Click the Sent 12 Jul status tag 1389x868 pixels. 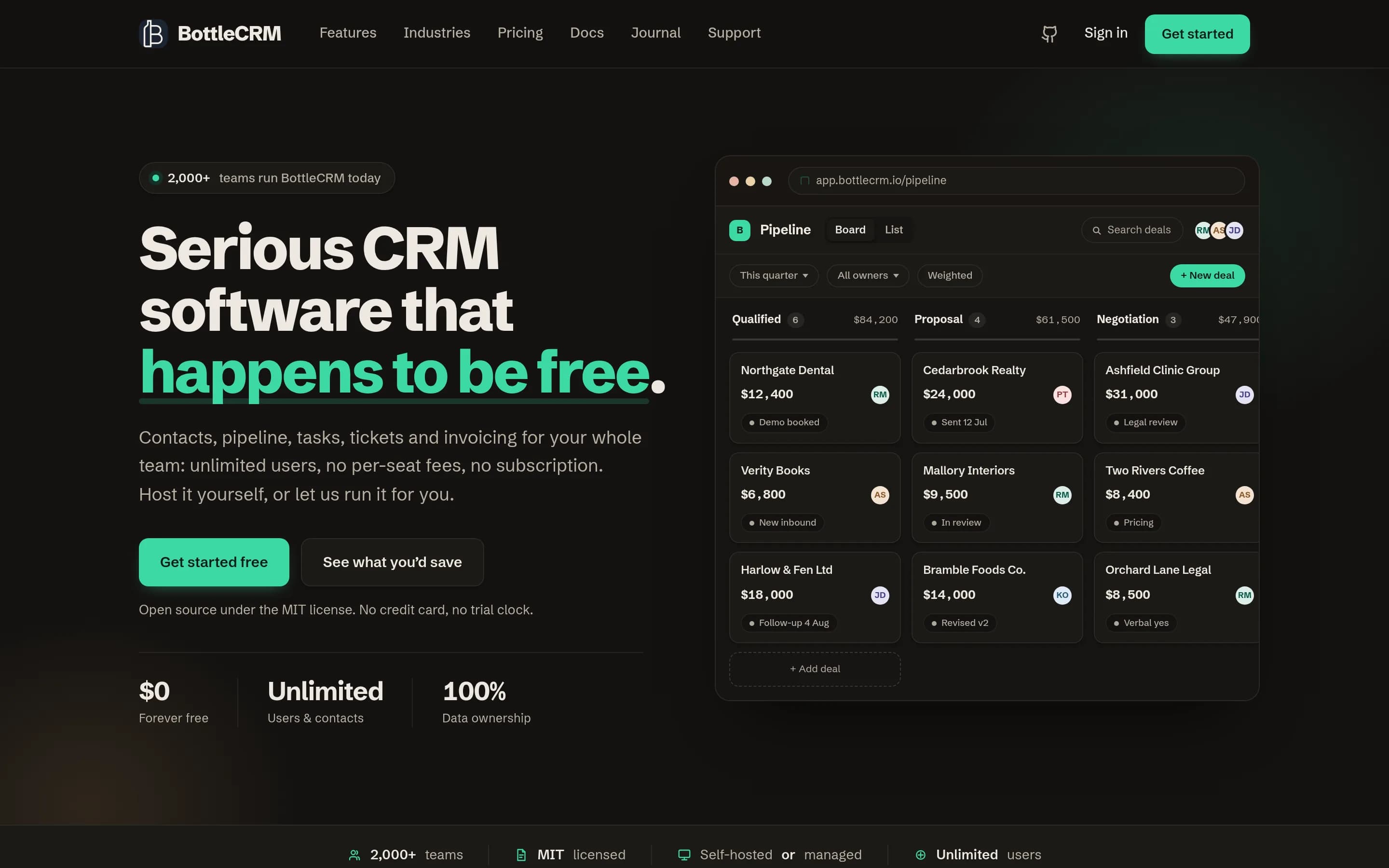click(958, 422)
